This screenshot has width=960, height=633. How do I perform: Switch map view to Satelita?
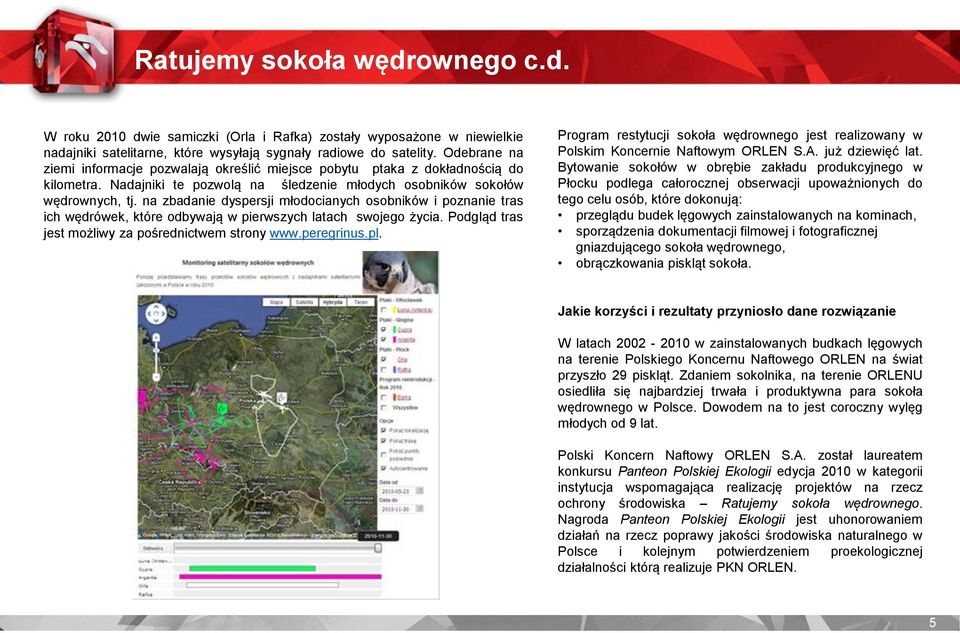304,302
